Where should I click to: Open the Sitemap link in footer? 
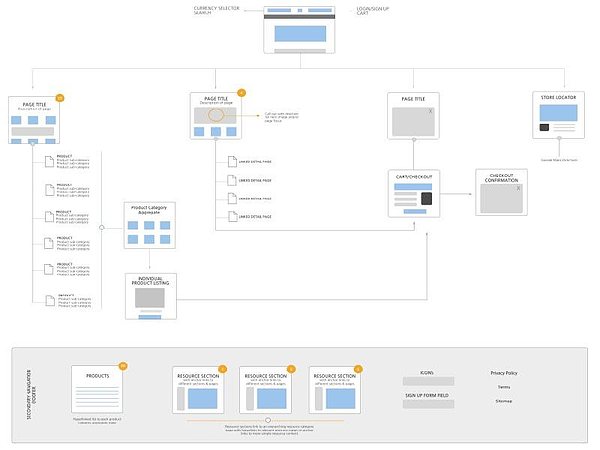pyautogui.click(x=504, y=401)
